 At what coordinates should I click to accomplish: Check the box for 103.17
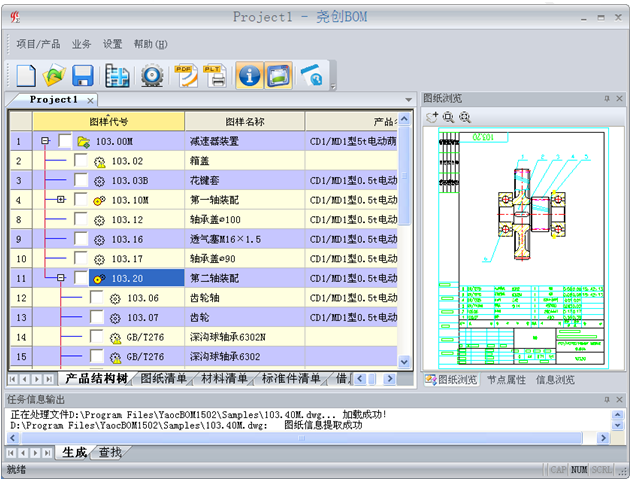[81, 258]
